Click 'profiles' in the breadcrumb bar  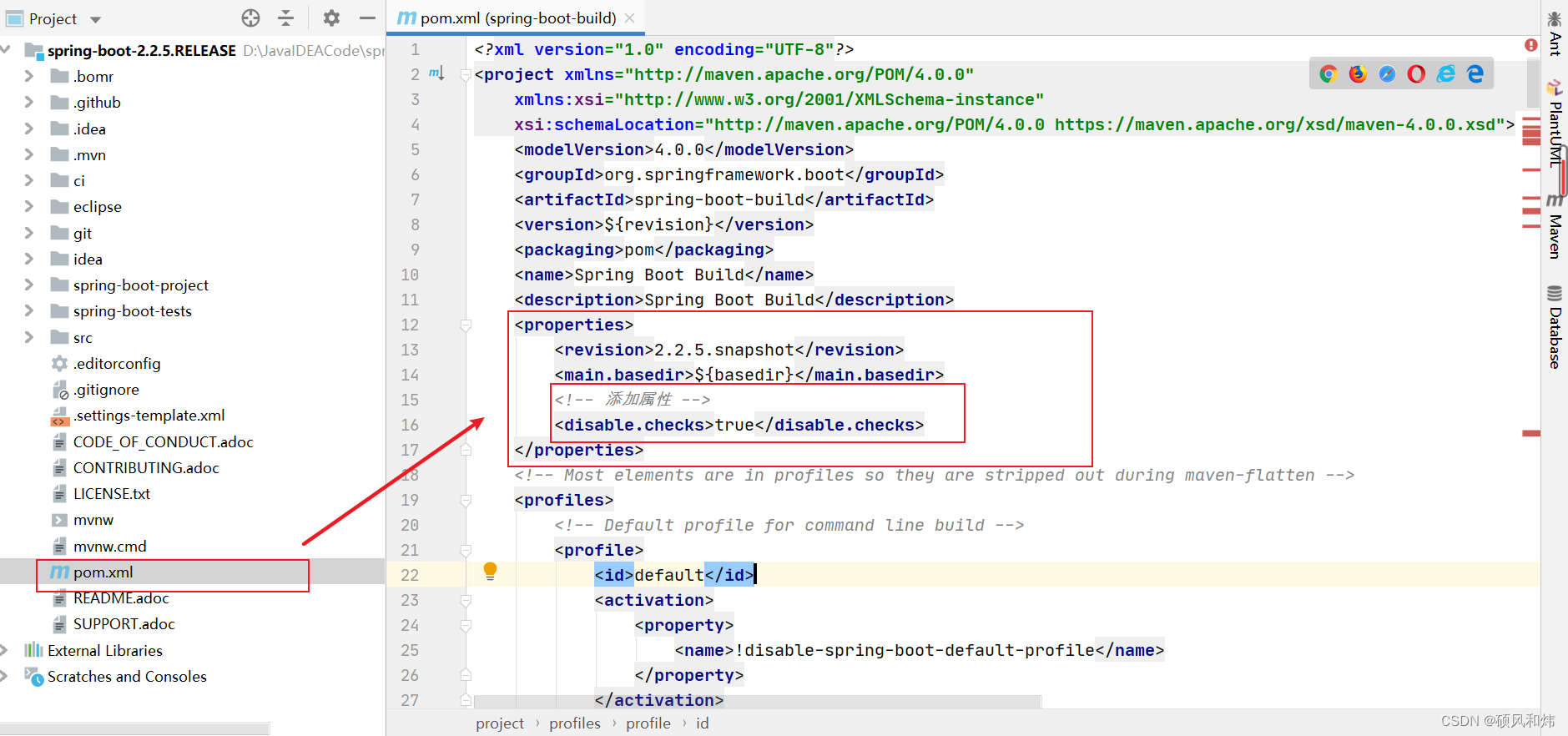(x=575, y=723)
